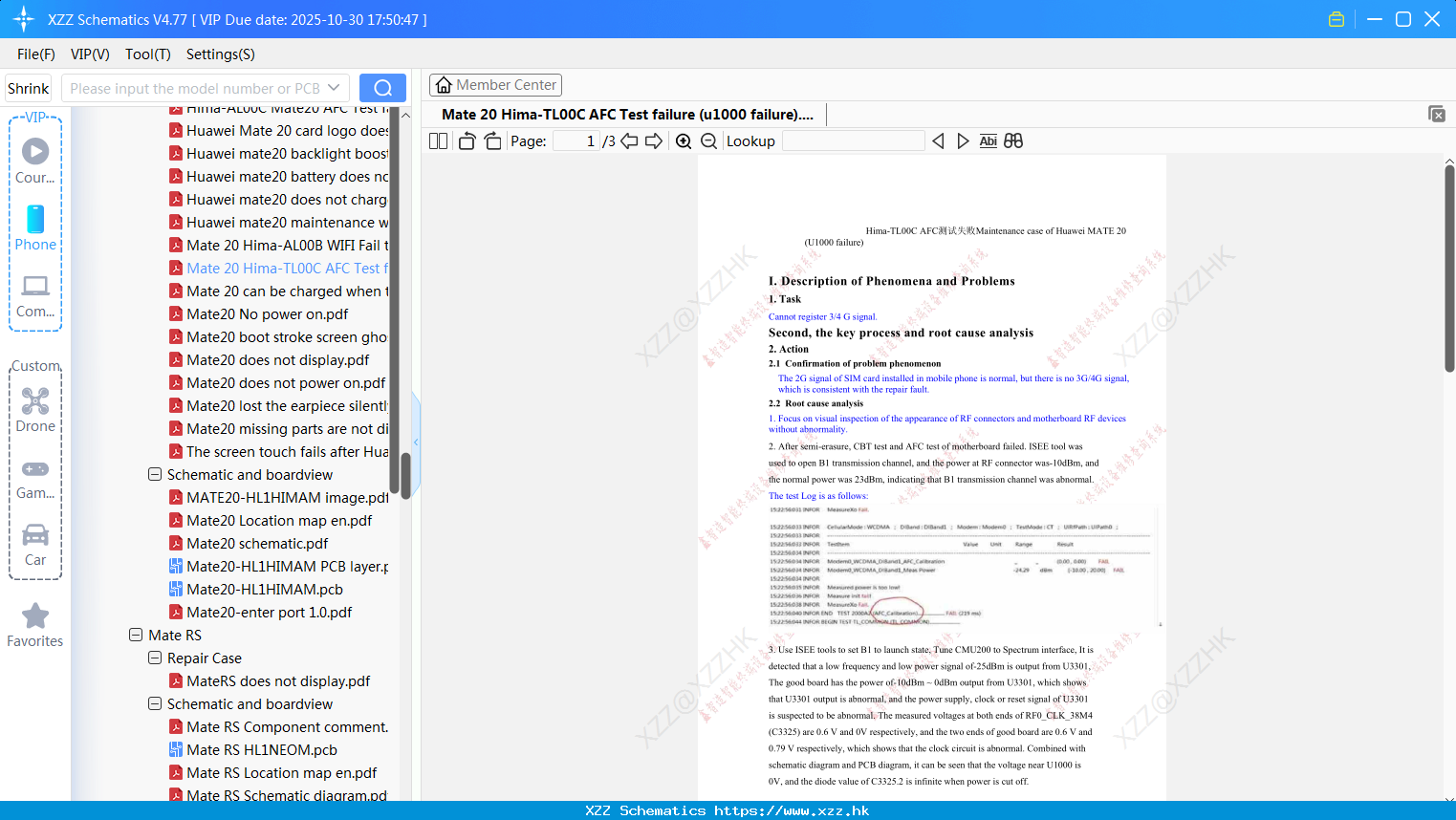Open the File(F) menu
Image resolution: width=1456 pixels, height=820 pixels.
coord(36,54)
